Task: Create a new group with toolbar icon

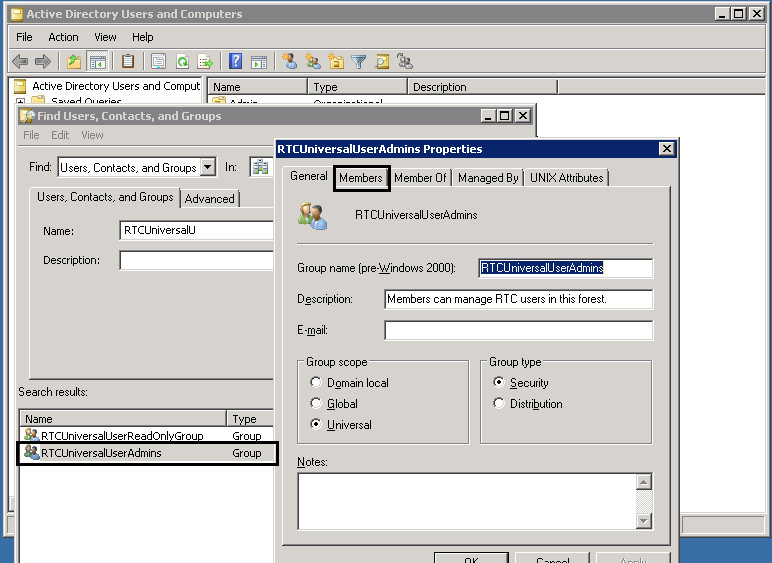Action: click(313, 61)
